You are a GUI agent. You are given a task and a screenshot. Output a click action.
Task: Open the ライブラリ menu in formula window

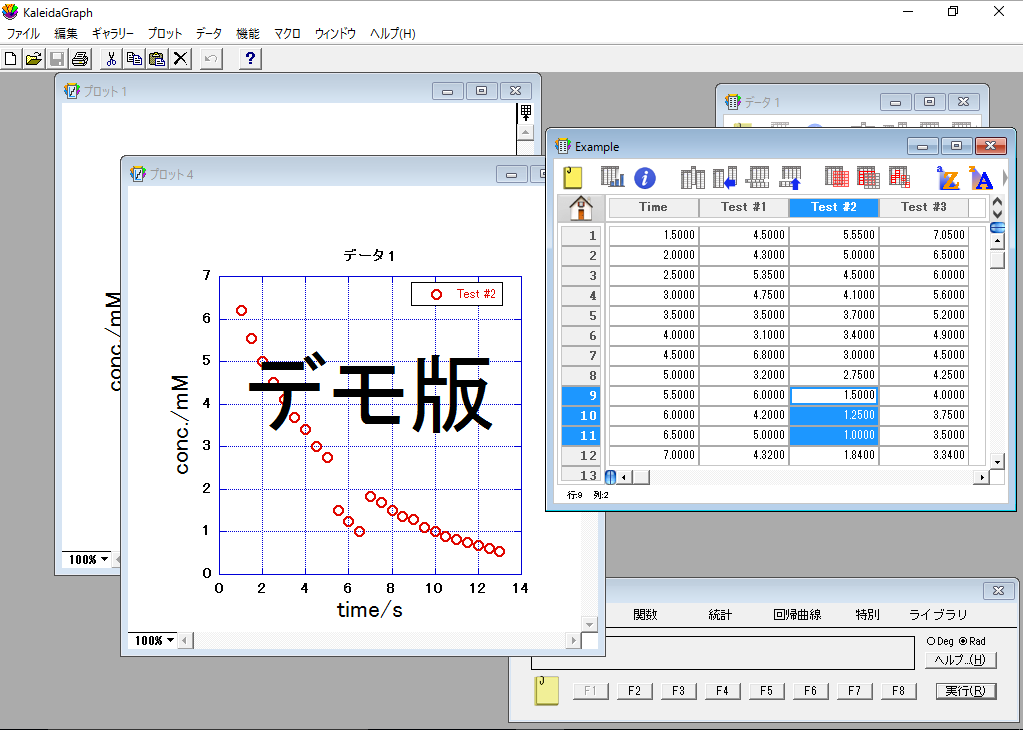pyautogui.click(x=938, y=615)
